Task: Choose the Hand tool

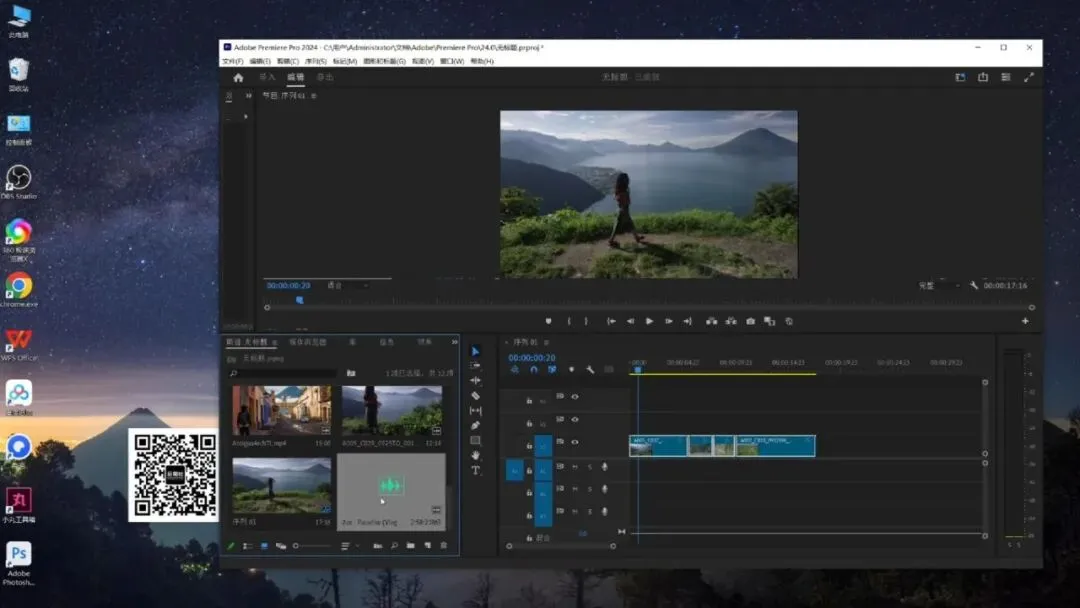Action: click(475, 455)
